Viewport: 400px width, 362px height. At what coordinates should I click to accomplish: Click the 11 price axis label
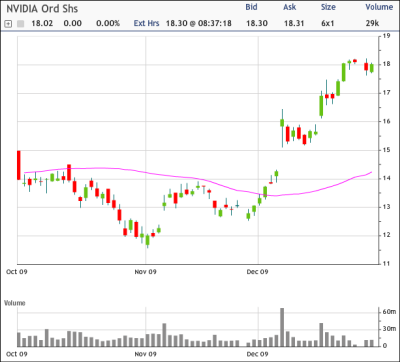tap(386, 264)
